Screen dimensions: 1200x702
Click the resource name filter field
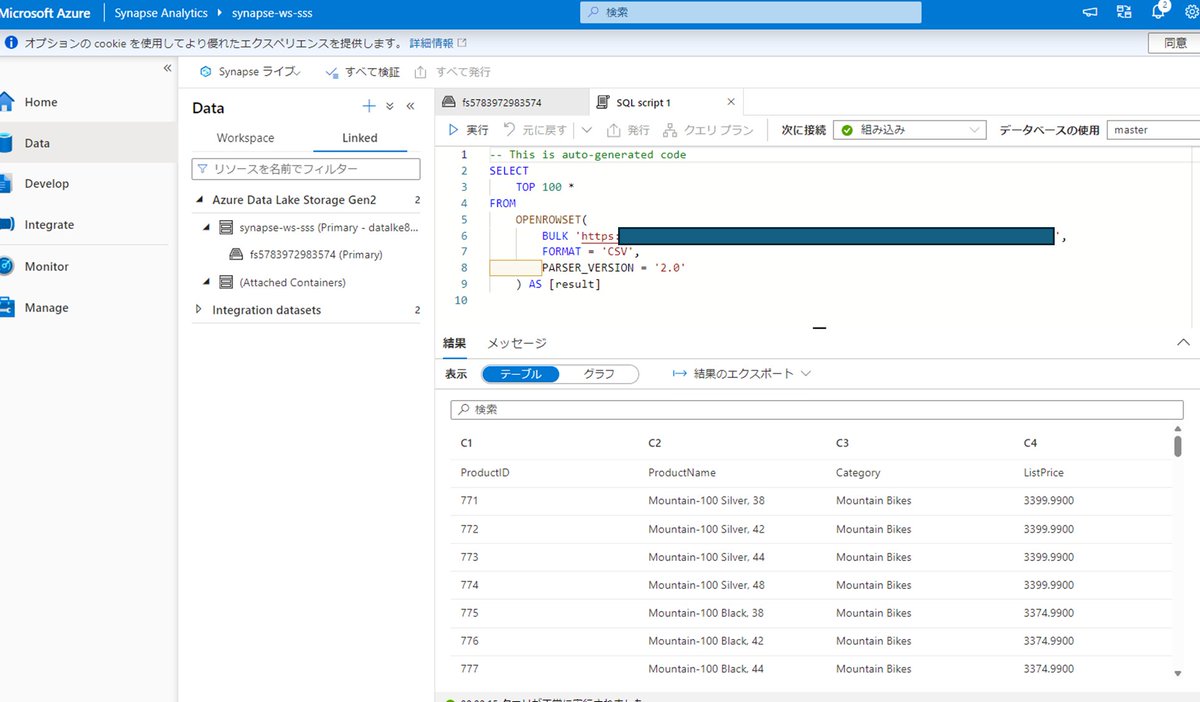tap(306, 169)
